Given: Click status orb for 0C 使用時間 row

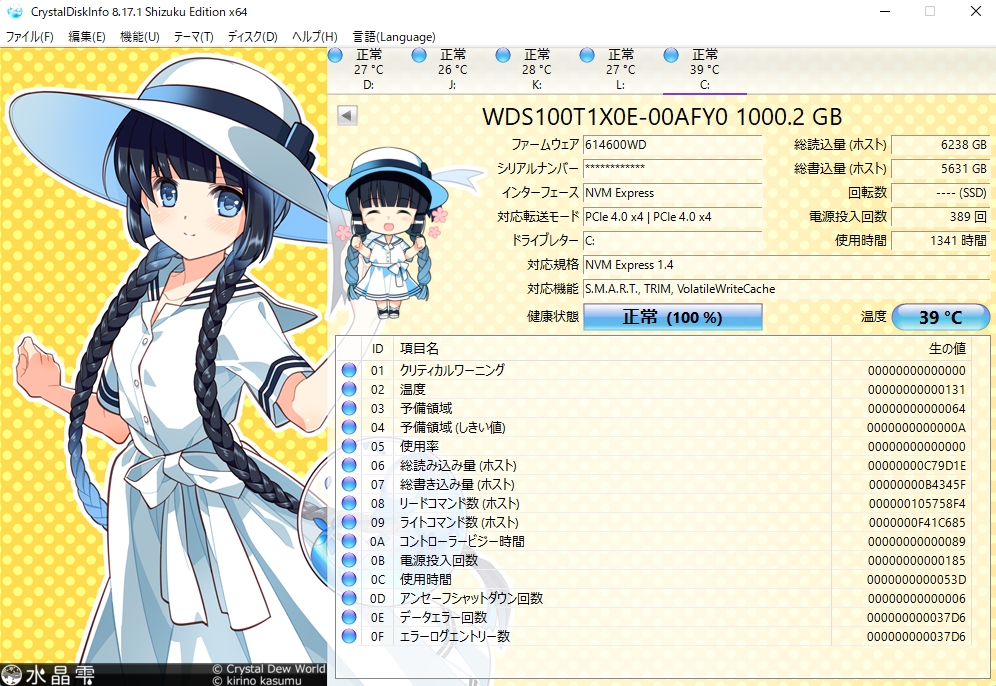Looking at the screenshot, I should point(349,579).
